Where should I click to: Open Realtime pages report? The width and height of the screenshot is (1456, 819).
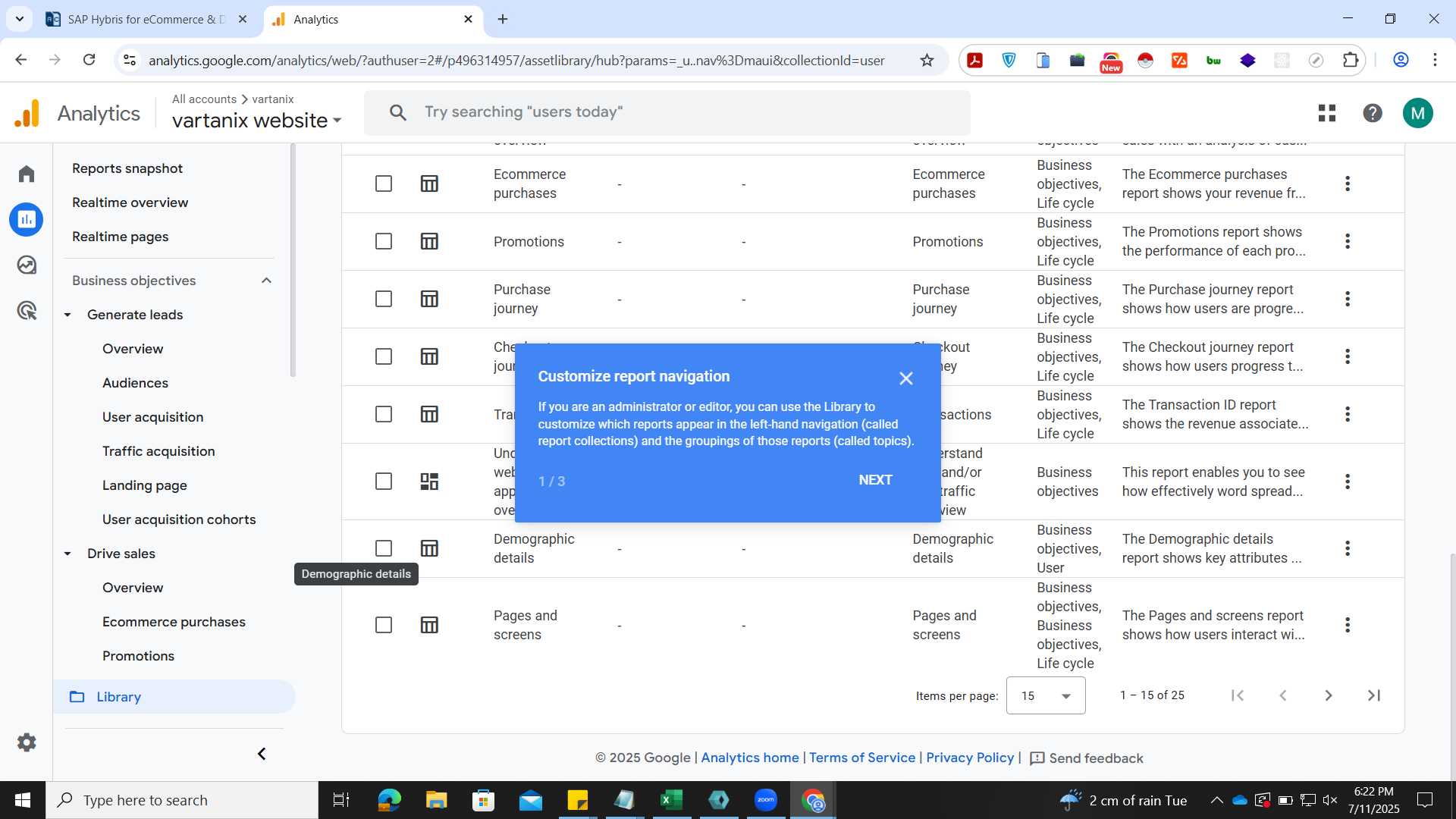coord(121,237)
